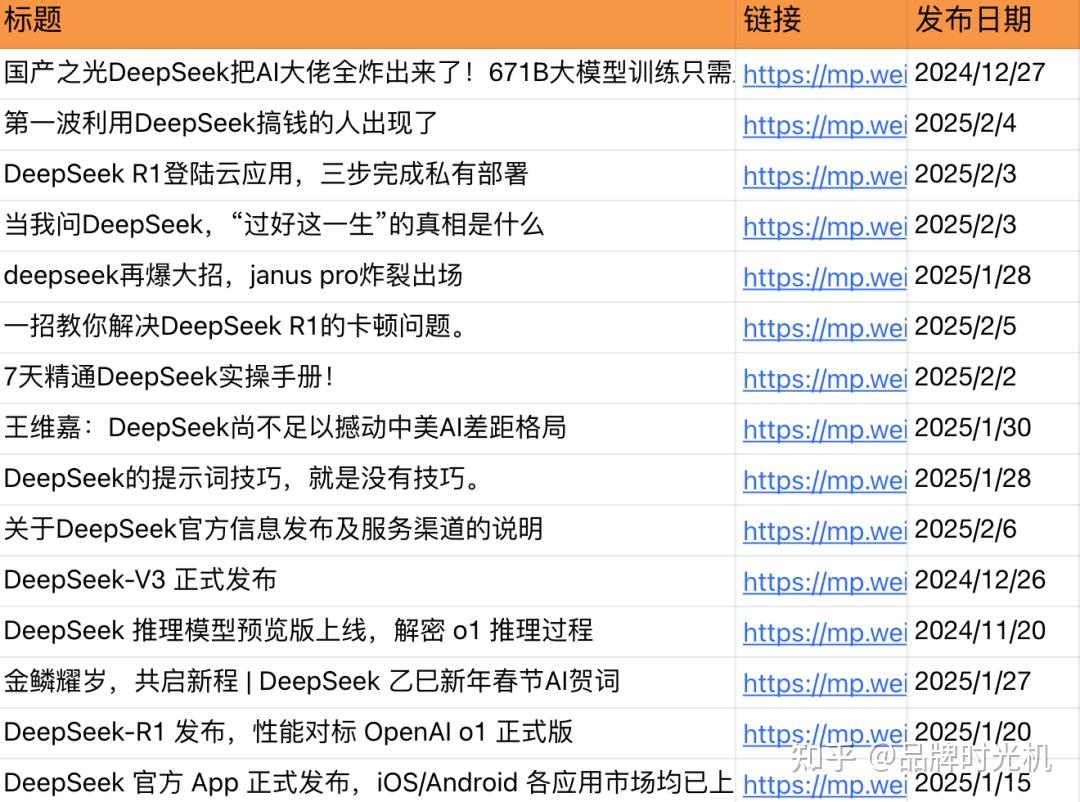1080x802 pixels.
Task: Open the DeepSeek-V3 正式发布 link
Action: pos(823,582)
